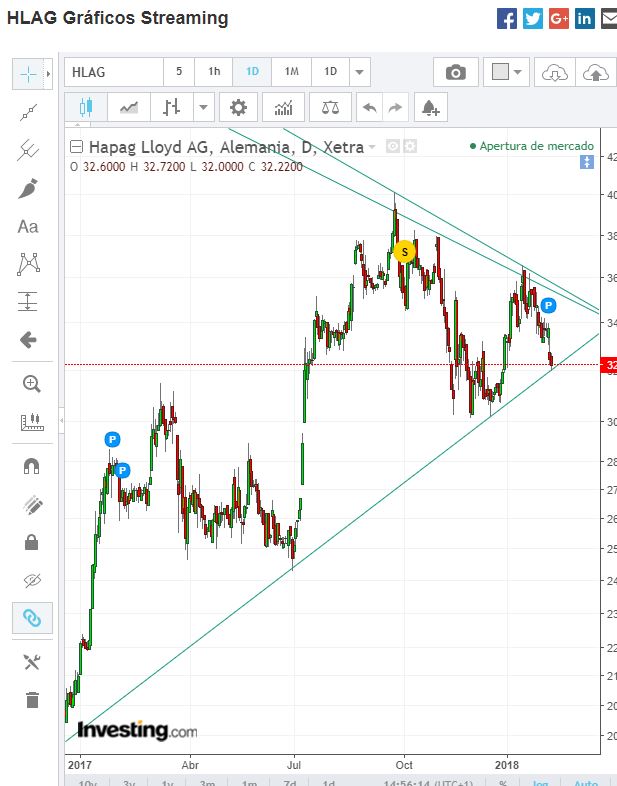Select the highlighted 1D interval

(x=252, y=72)
